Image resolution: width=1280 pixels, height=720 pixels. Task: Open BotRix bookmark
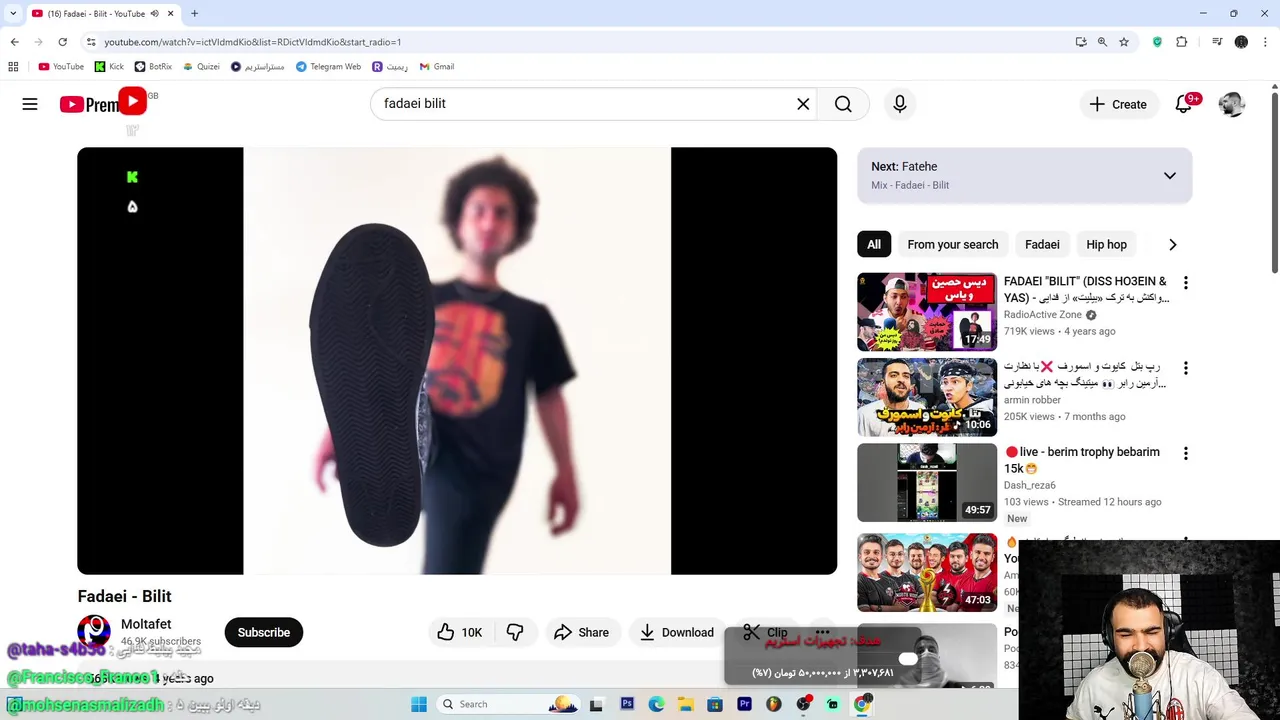pos(153,67)
